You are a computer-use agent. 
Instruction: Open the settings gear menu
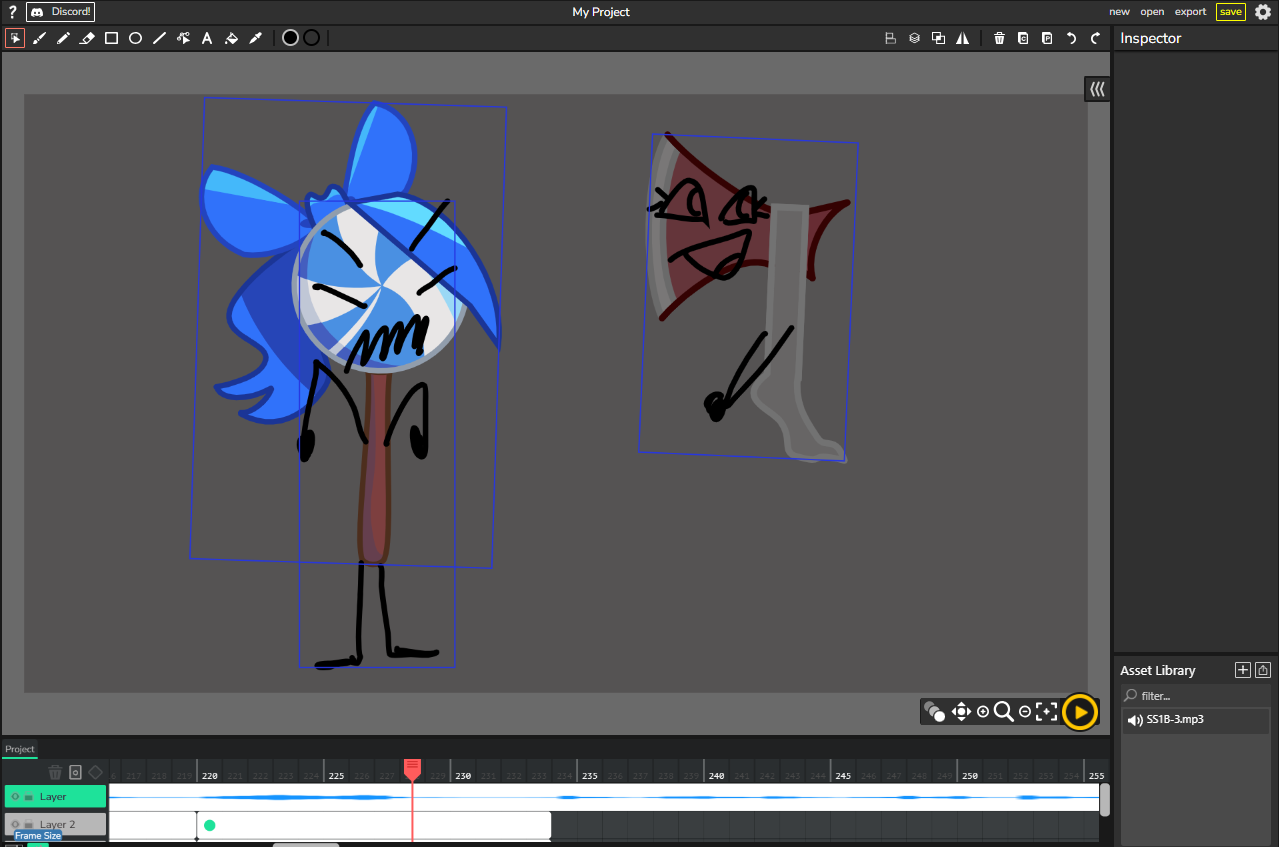[1263, 12]
